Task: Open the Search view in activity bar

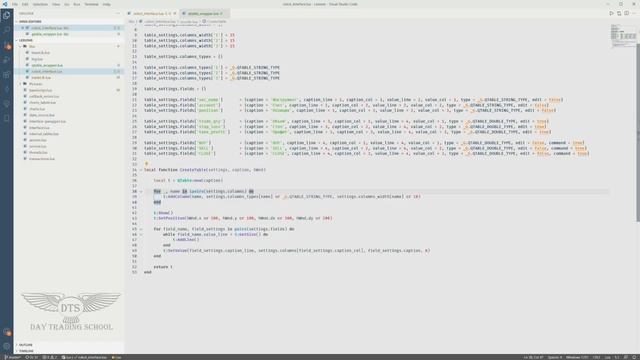Action: pyautogui.click(x=7, y=30)
